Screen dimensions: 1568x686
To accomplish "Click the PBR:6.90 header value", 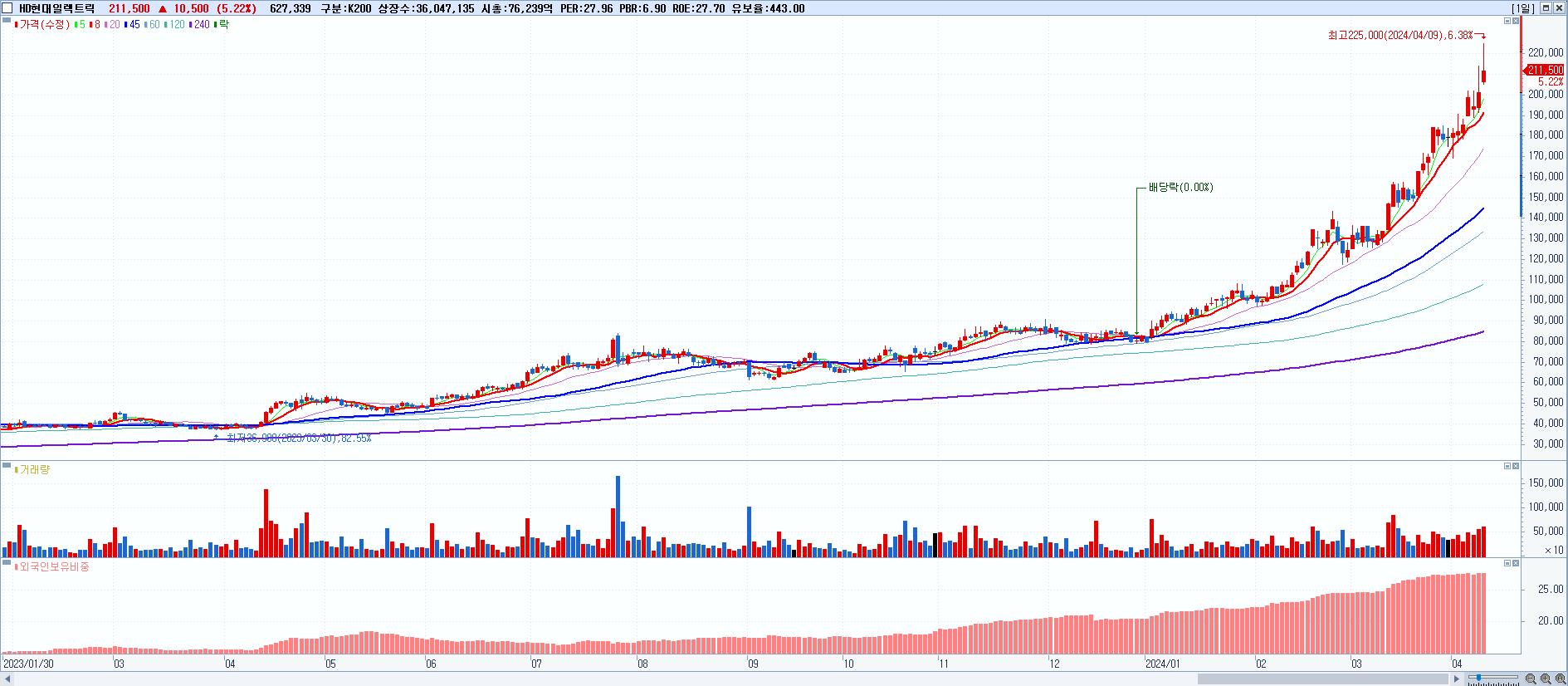I will (x=642, y=8).
